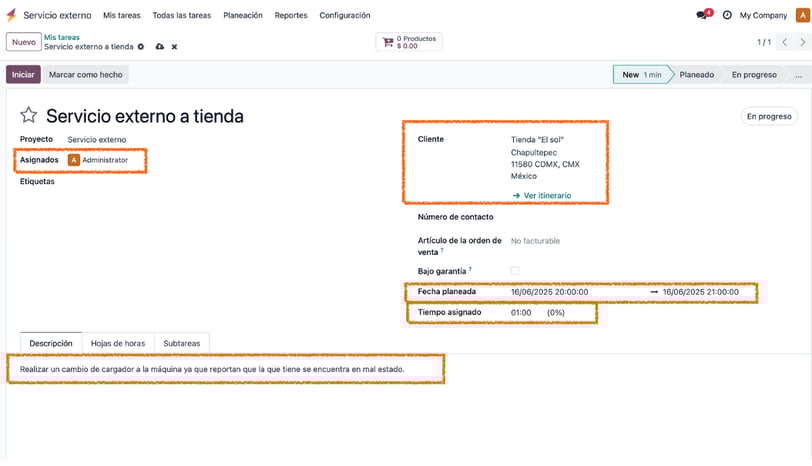
Task: Go to next record arrow
Action: [803, 42]
